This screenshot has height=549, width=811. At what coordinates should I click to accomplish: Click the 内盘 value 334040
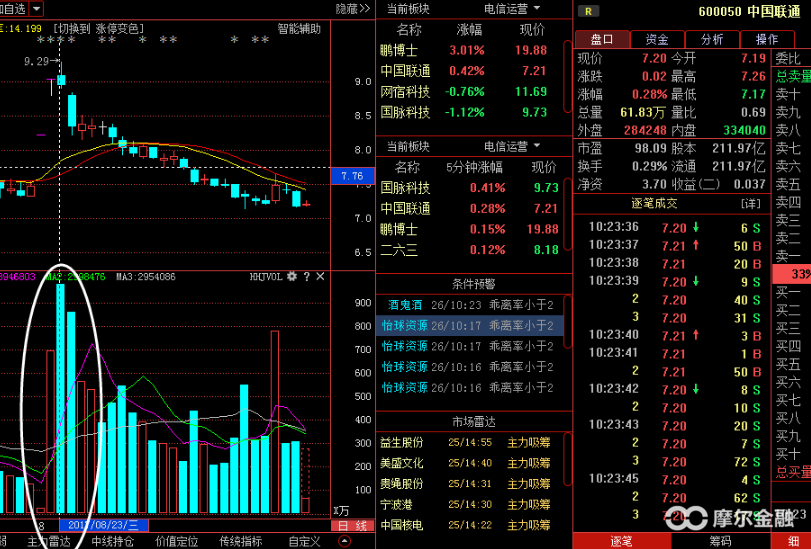click(744, 130)
